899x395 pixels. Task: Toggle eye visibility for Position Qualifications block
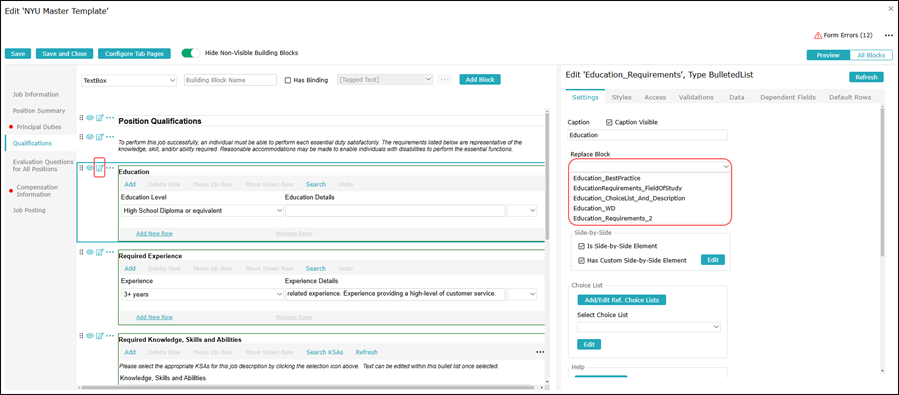pos(90,118)
